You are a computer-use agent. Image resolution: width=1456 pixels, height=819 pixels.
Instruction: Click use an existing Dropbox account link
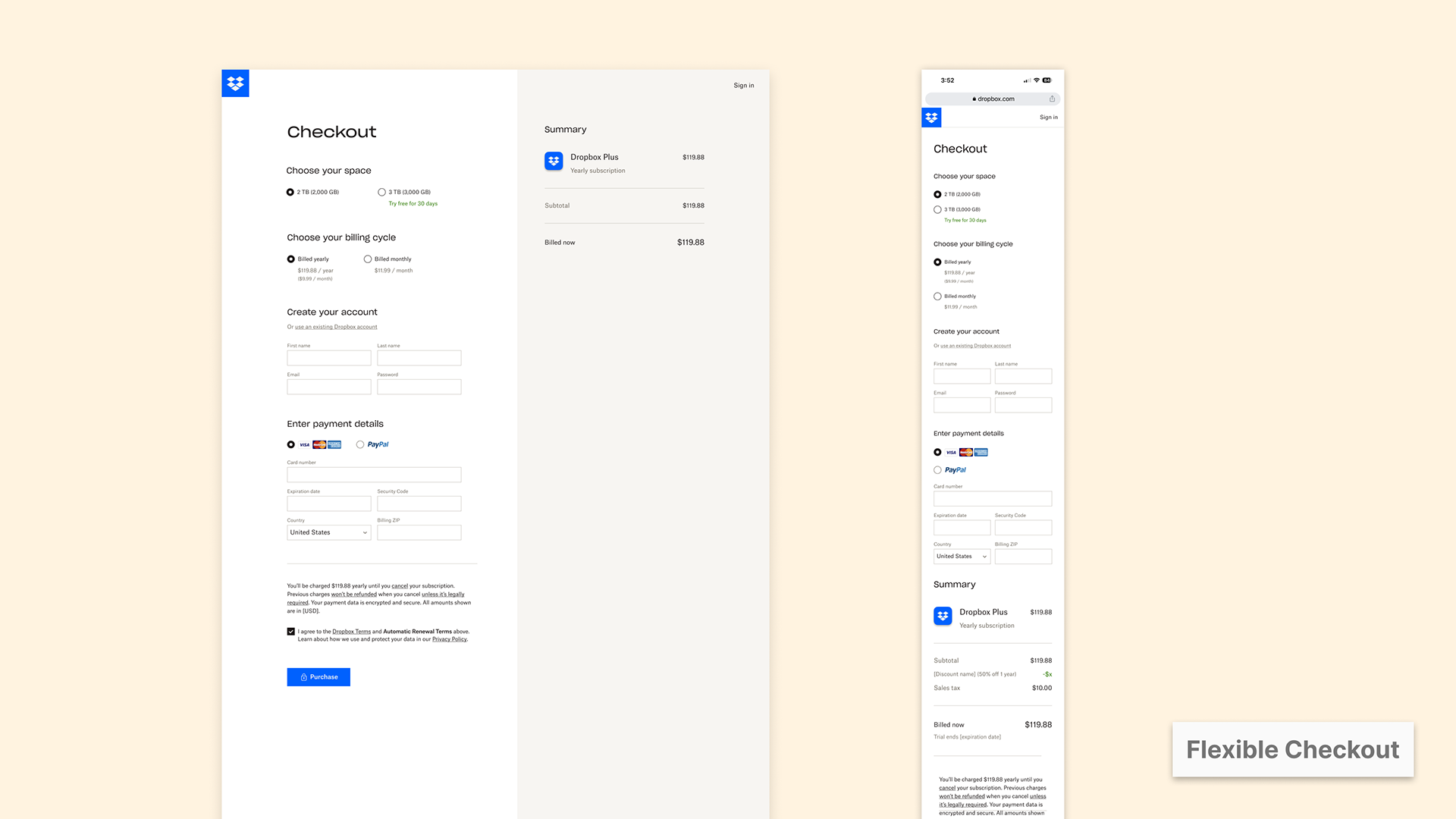pos(336,327)
